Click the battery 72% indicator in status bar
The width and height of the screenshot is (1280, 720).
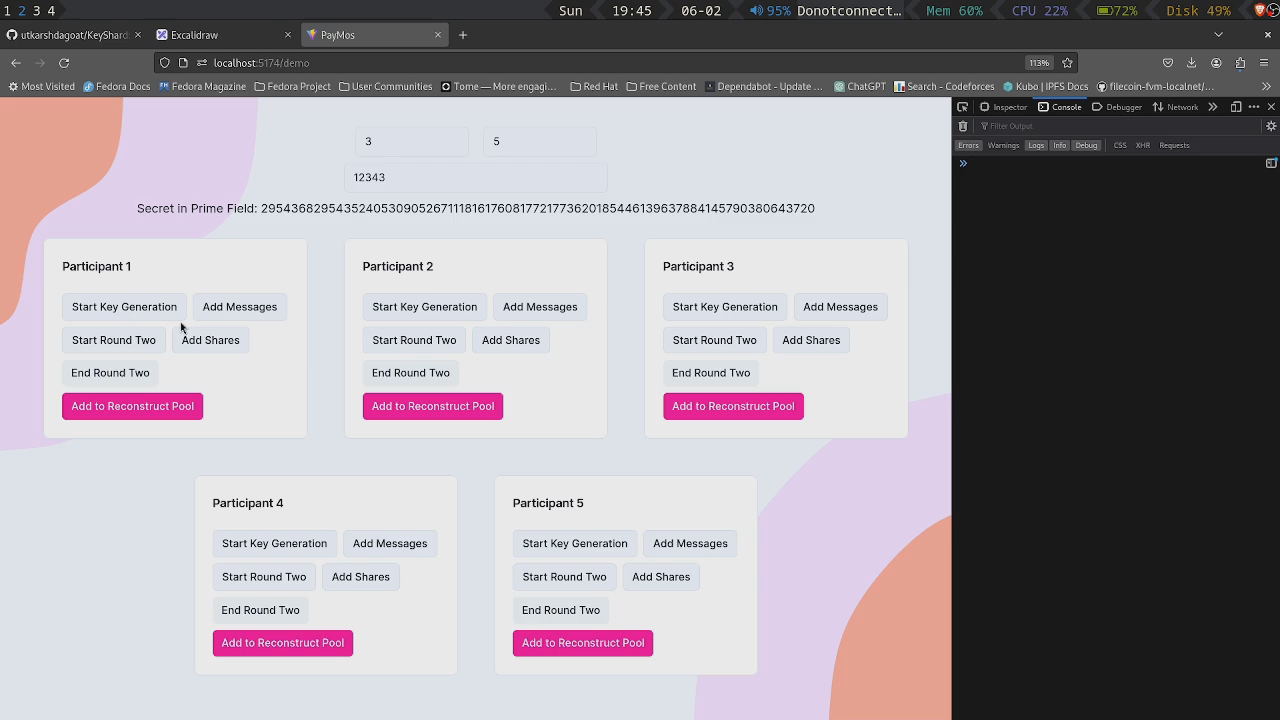(x=1117, y=10)
